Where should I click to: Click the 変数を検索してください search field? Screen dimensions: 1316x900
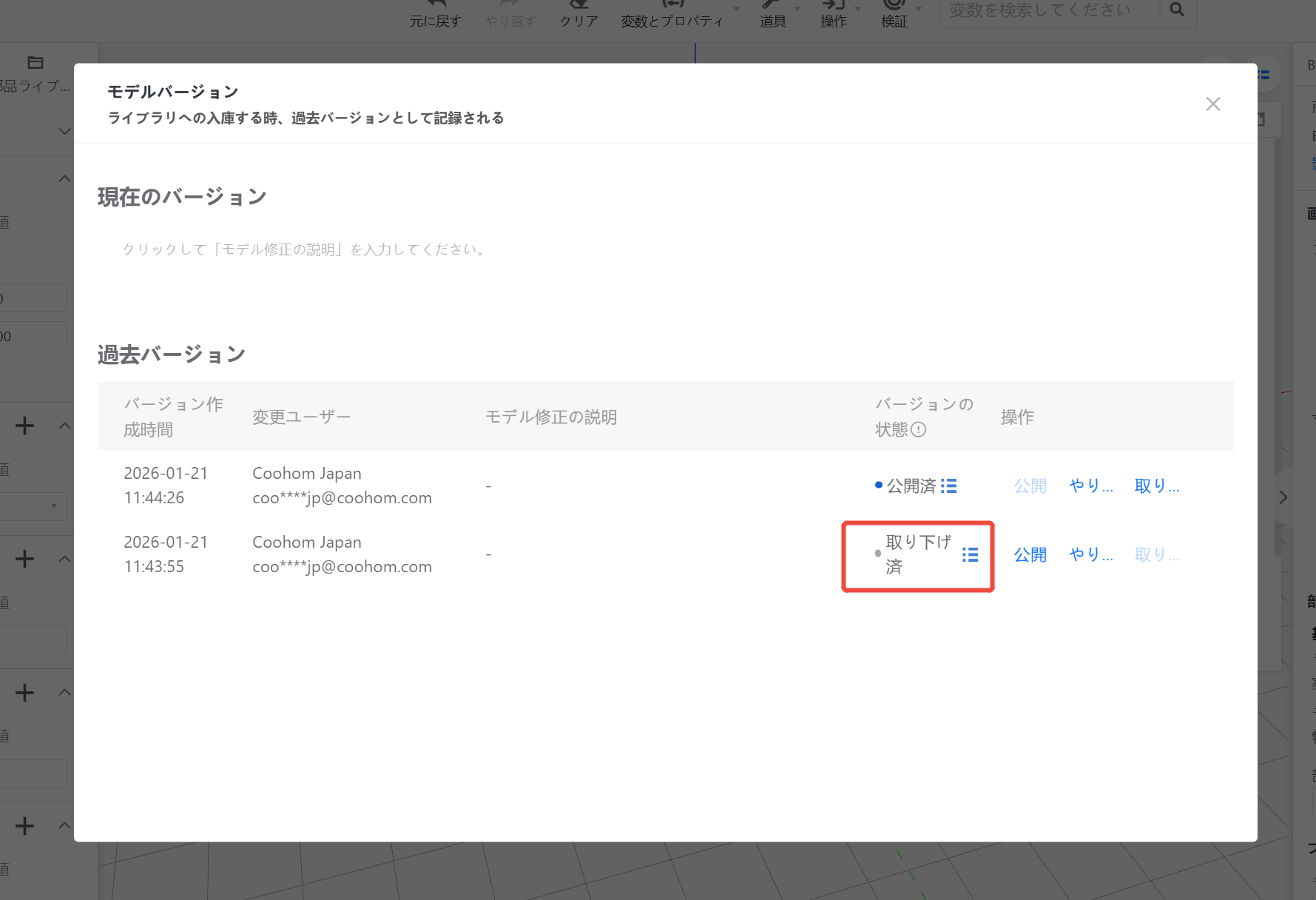pyautogui.click(x=1049, y=10)
